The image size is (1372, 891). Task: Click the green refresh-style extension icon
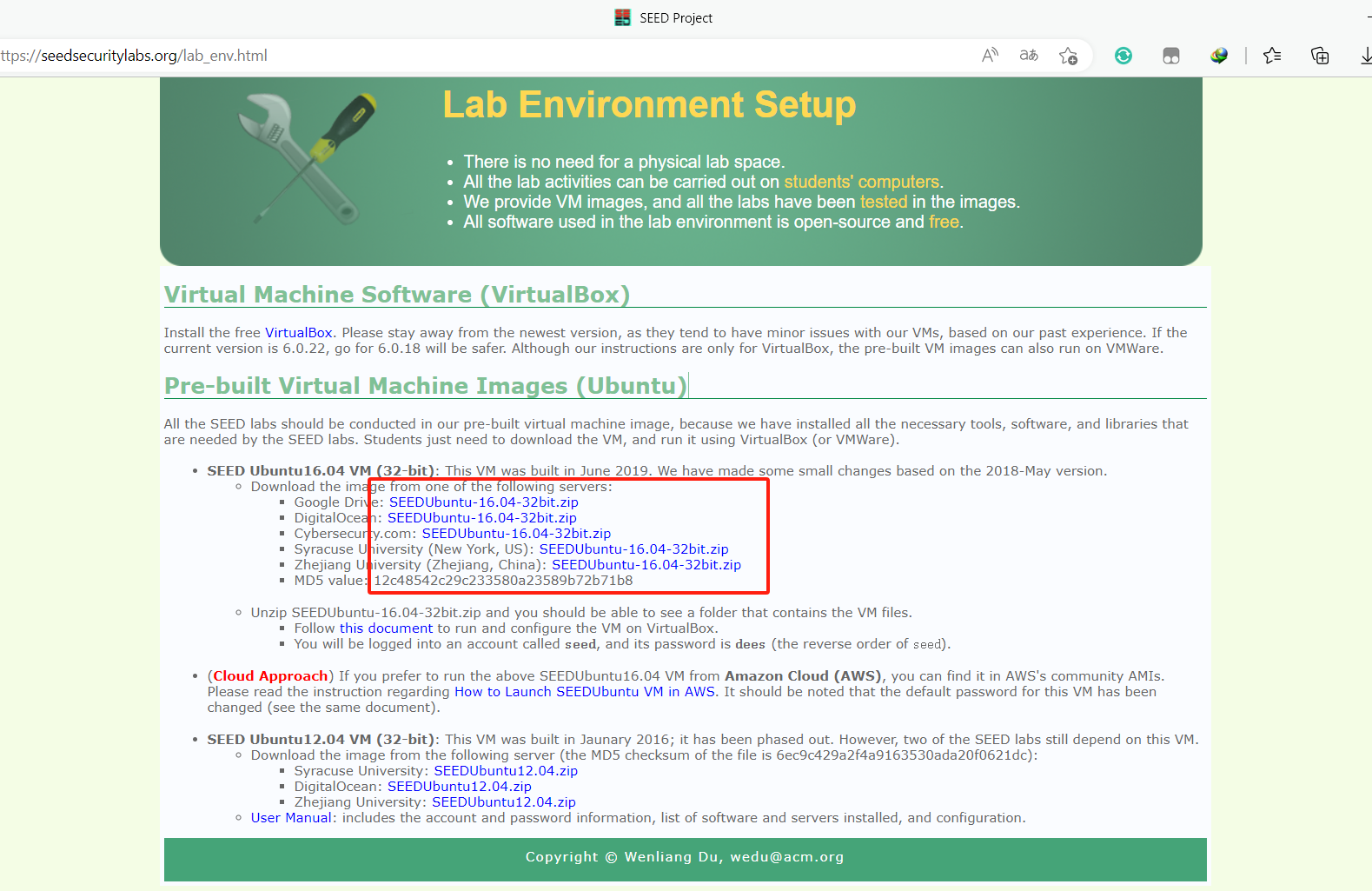1123,56
